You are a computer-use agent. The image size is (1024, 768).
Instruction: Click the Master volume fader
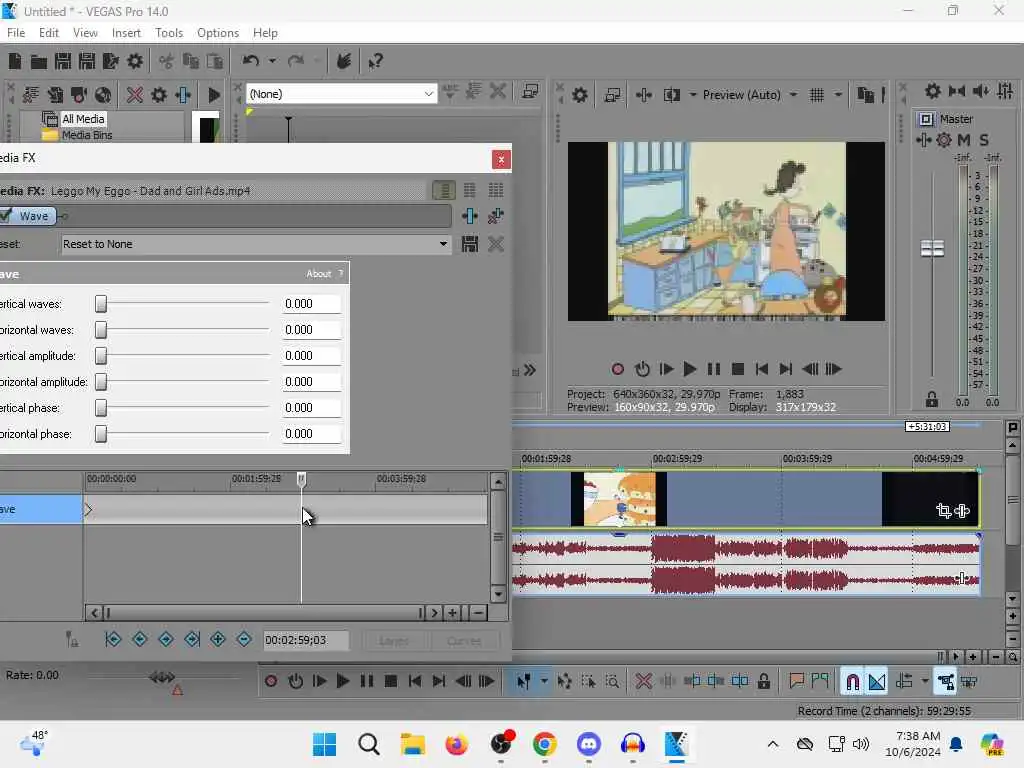(x=932, y=248)
